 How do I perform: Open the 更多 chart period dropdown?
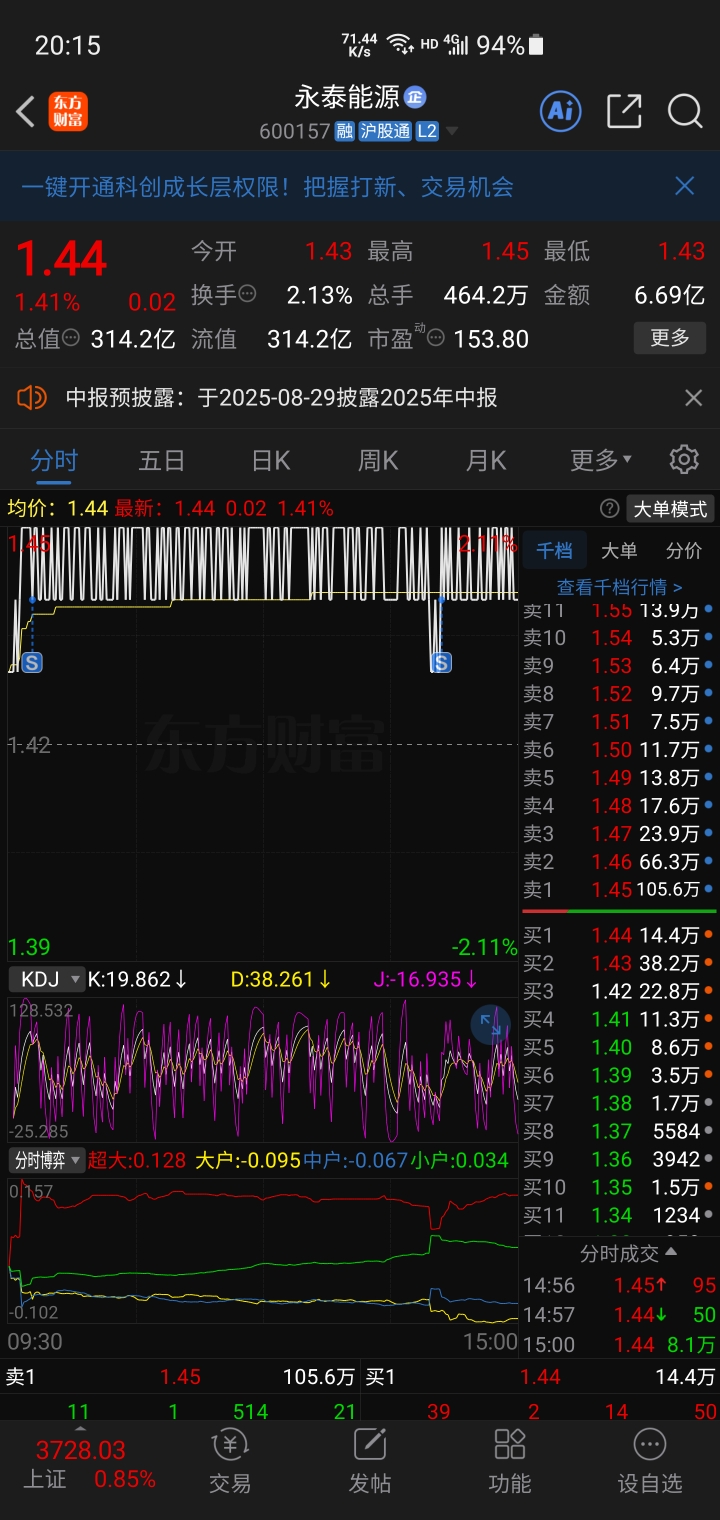click(601, 460)
